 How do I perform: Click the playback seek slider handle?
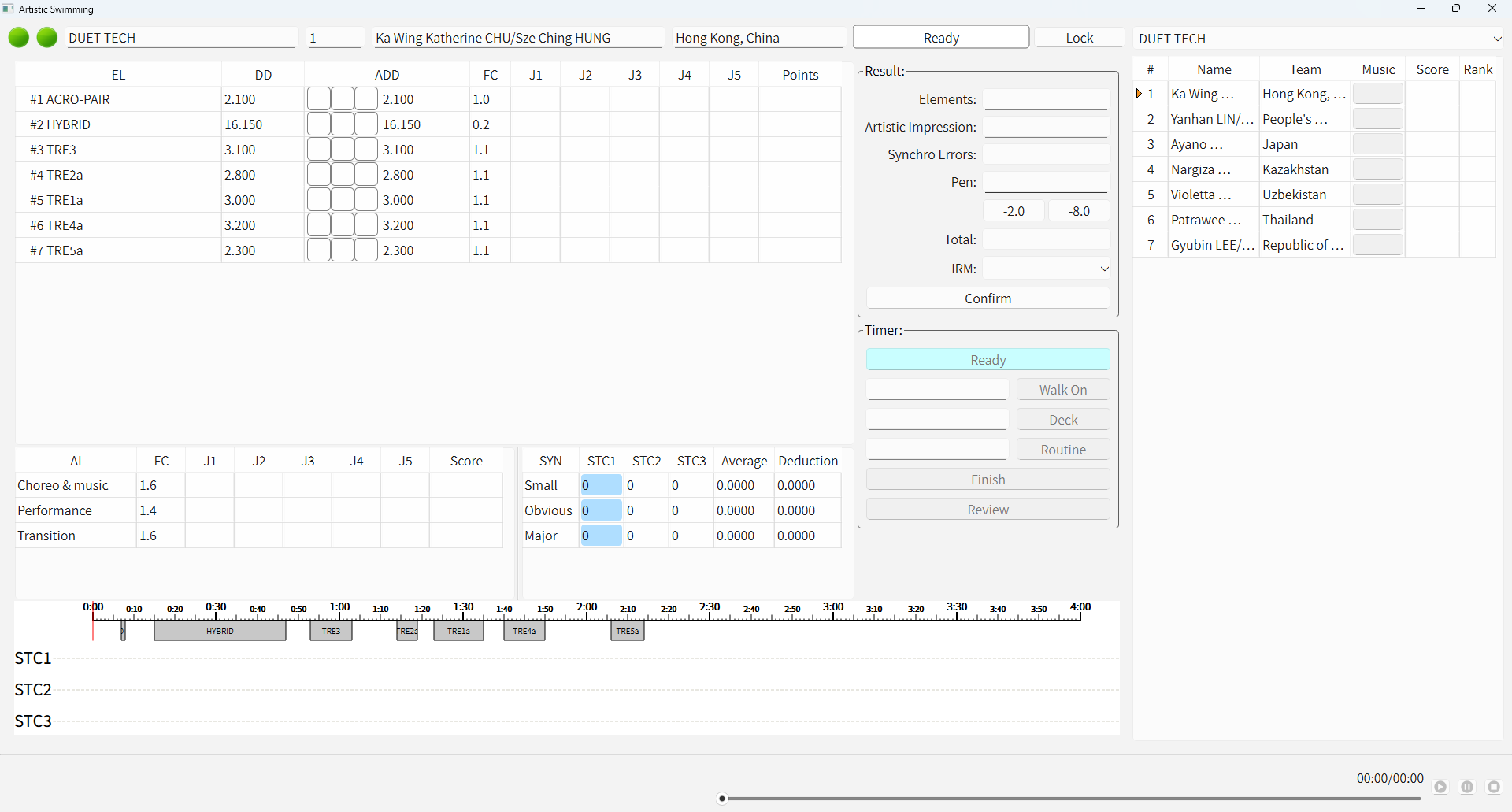[x=722, y=799]
